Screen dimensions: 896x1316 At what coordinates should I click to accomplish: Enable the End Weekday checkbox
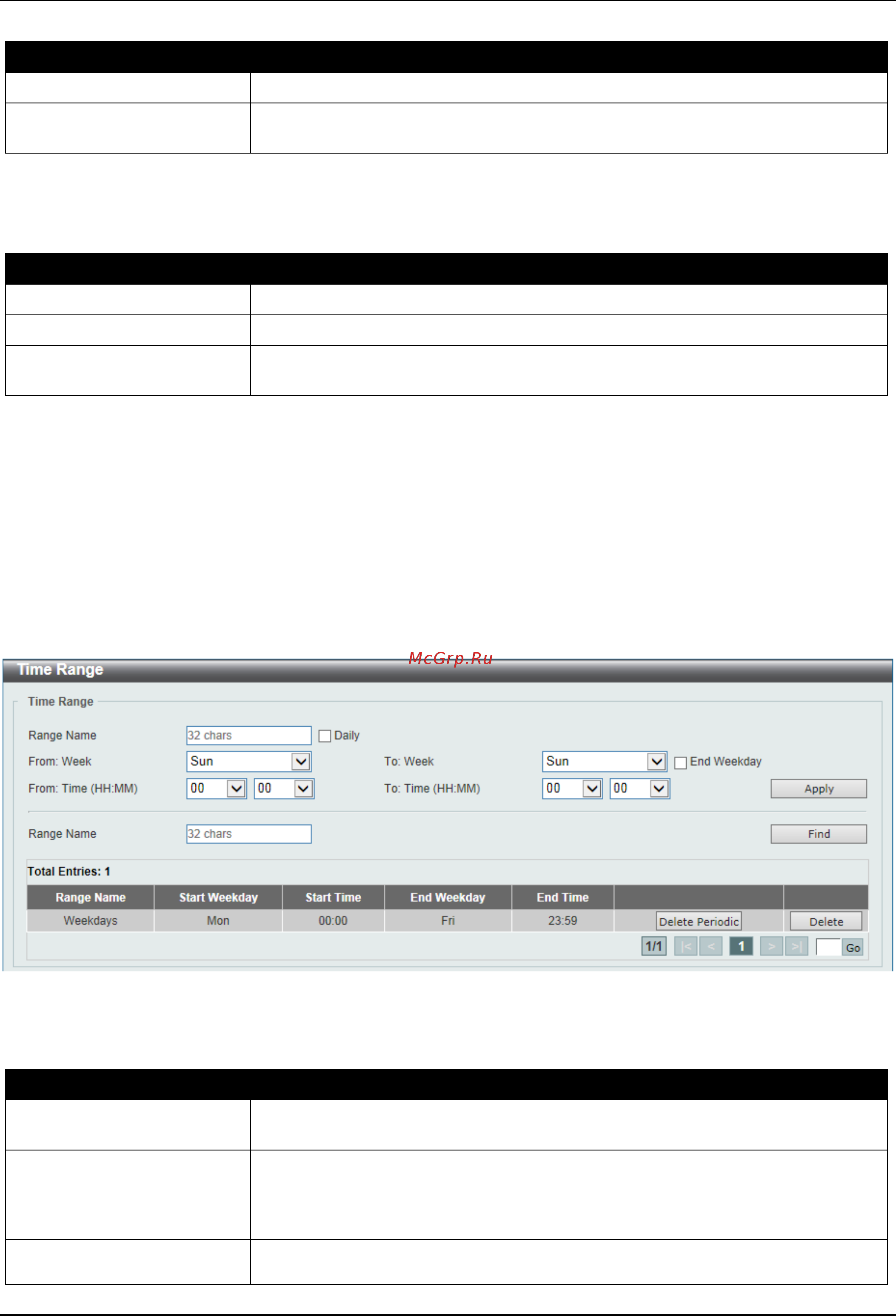(680, 762)
